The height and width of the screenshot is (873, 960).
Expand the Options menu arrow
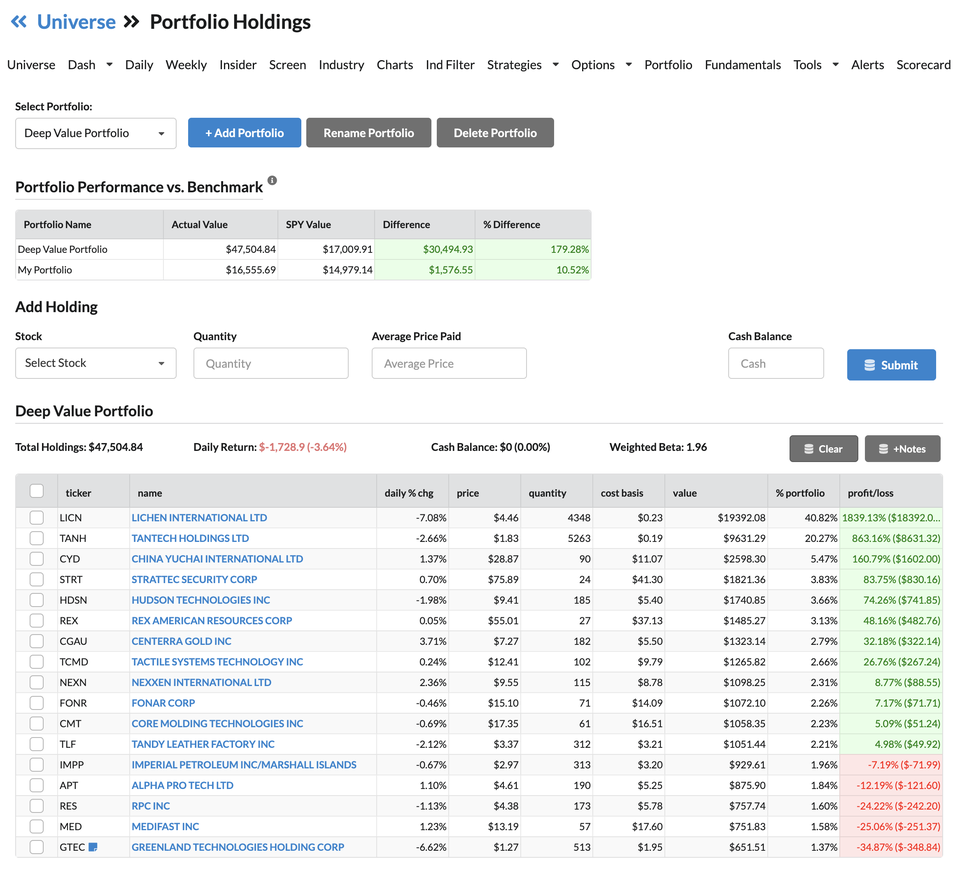(x=629, y=64)
